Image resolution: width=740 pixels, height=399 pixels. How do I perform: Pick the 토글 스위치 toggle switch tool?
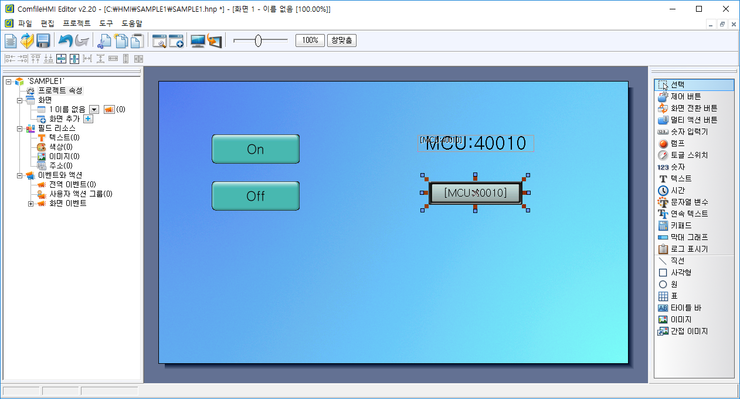pos(694,155)
